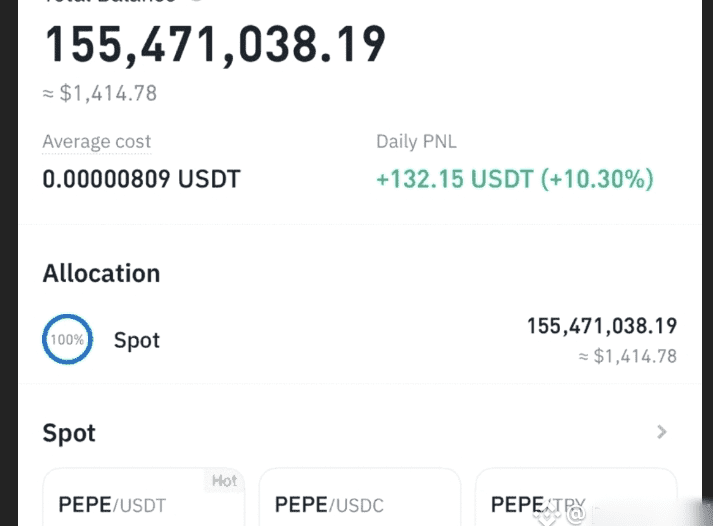Click the Daily PNL label
The width and height of the screenshot is (713, 526).
coord(416,141)
